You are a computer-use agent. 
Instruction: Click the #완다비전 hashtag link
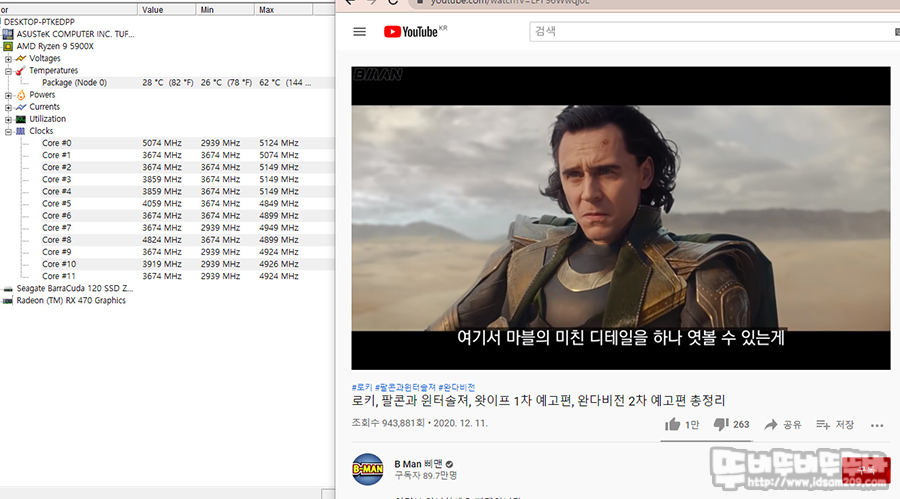coord(457,388)
